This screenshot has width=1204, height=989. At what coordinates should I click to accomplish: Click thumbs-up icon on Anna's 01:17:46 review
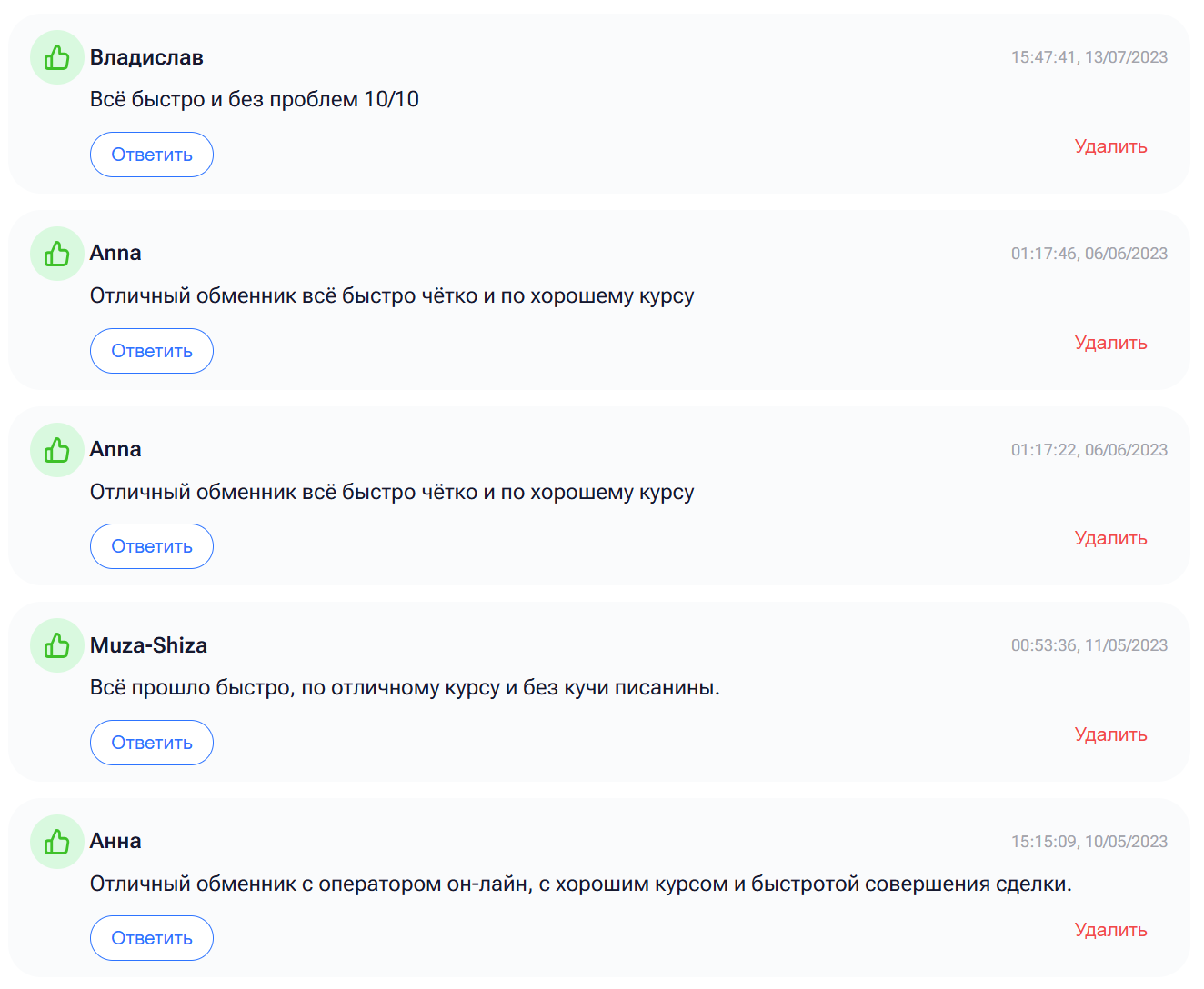tap(57, 254)
